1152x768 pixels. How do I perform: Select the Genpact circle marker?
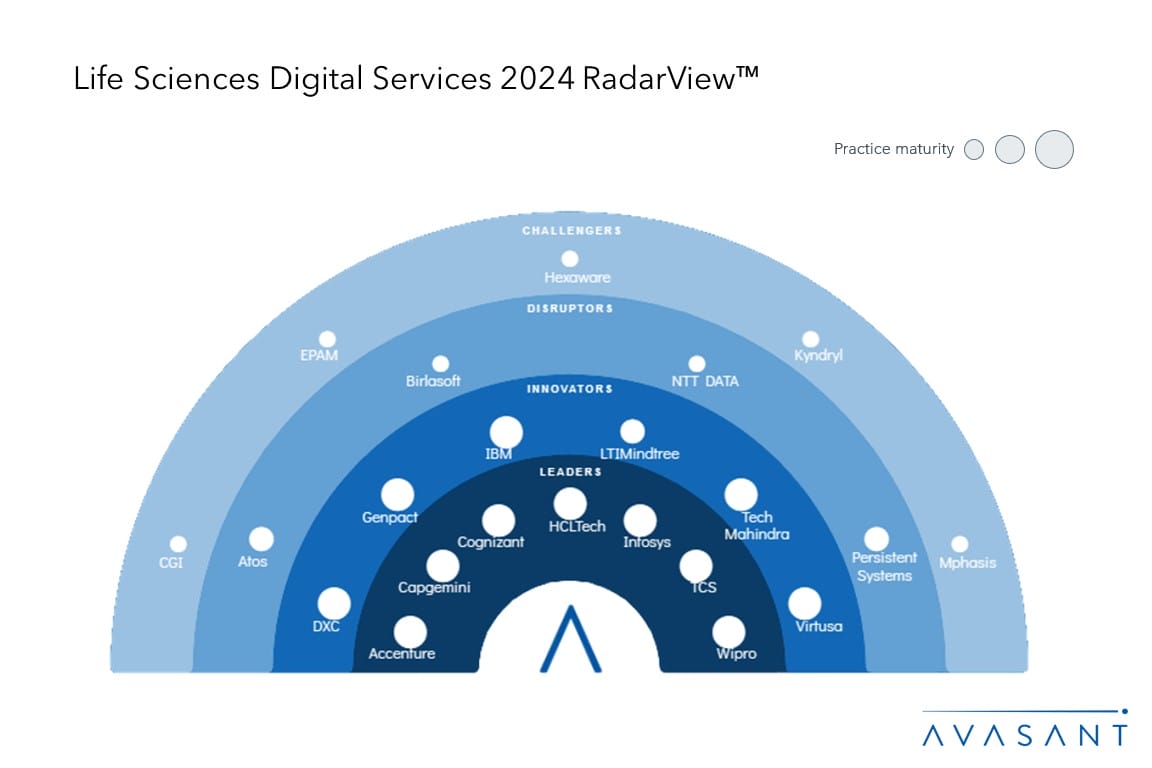(397, 494)
